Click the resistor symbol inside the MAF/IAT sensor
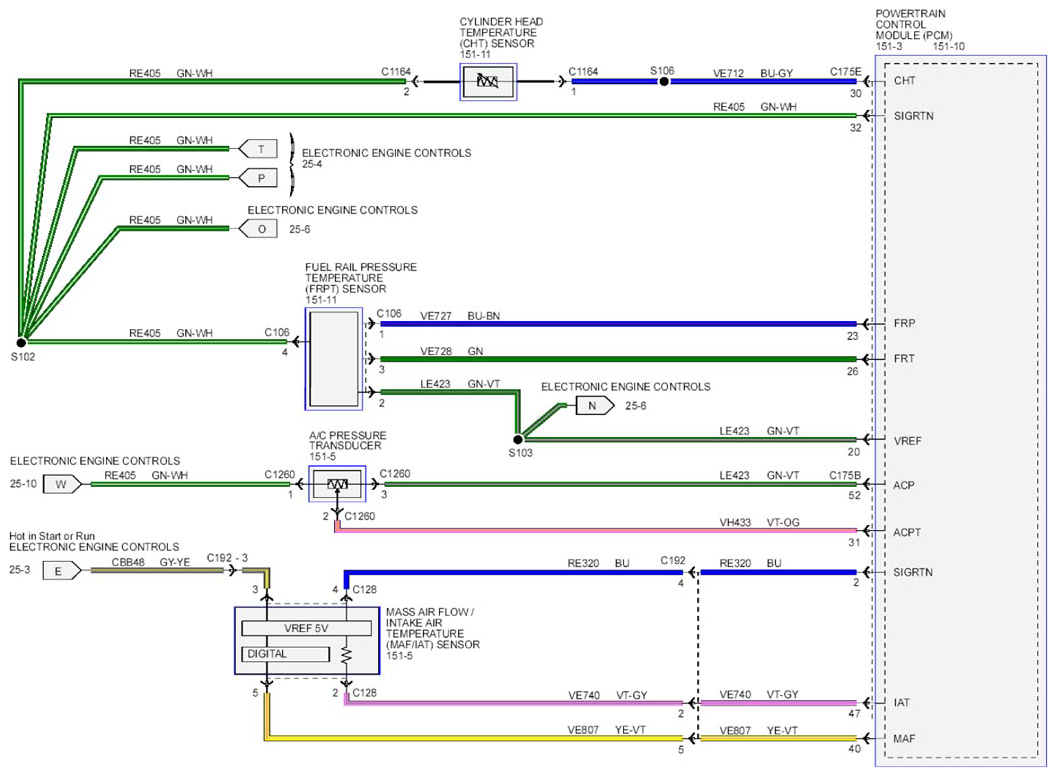 tap(346, 654)
